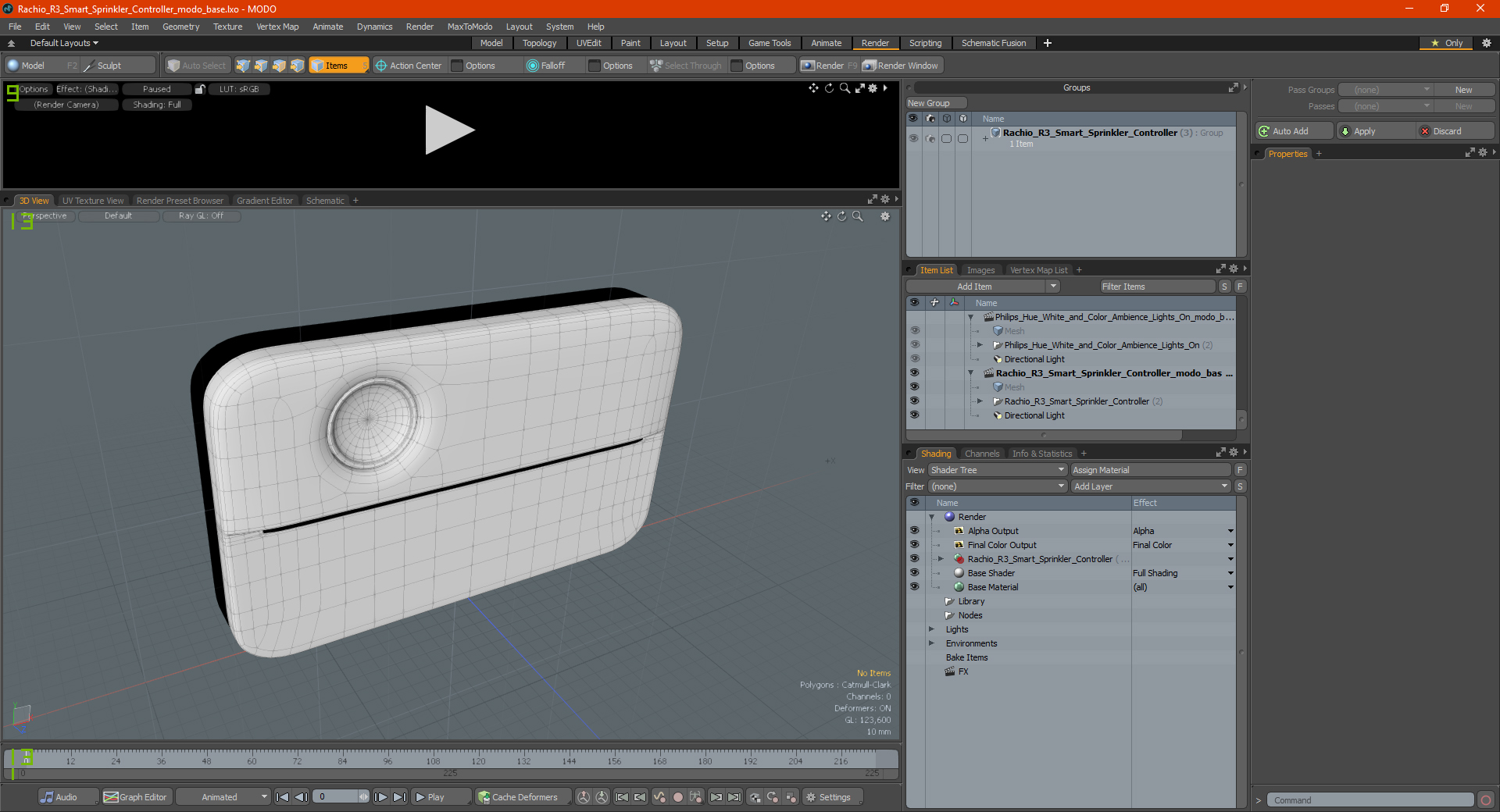Open 3D viewport settings gear
The image size is (1500, 812).
pyautogui.click(x=885, y=216)
